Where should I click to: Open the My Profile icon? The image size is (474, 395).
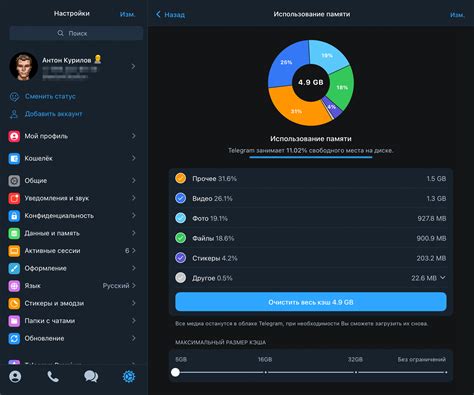[14, 136]
